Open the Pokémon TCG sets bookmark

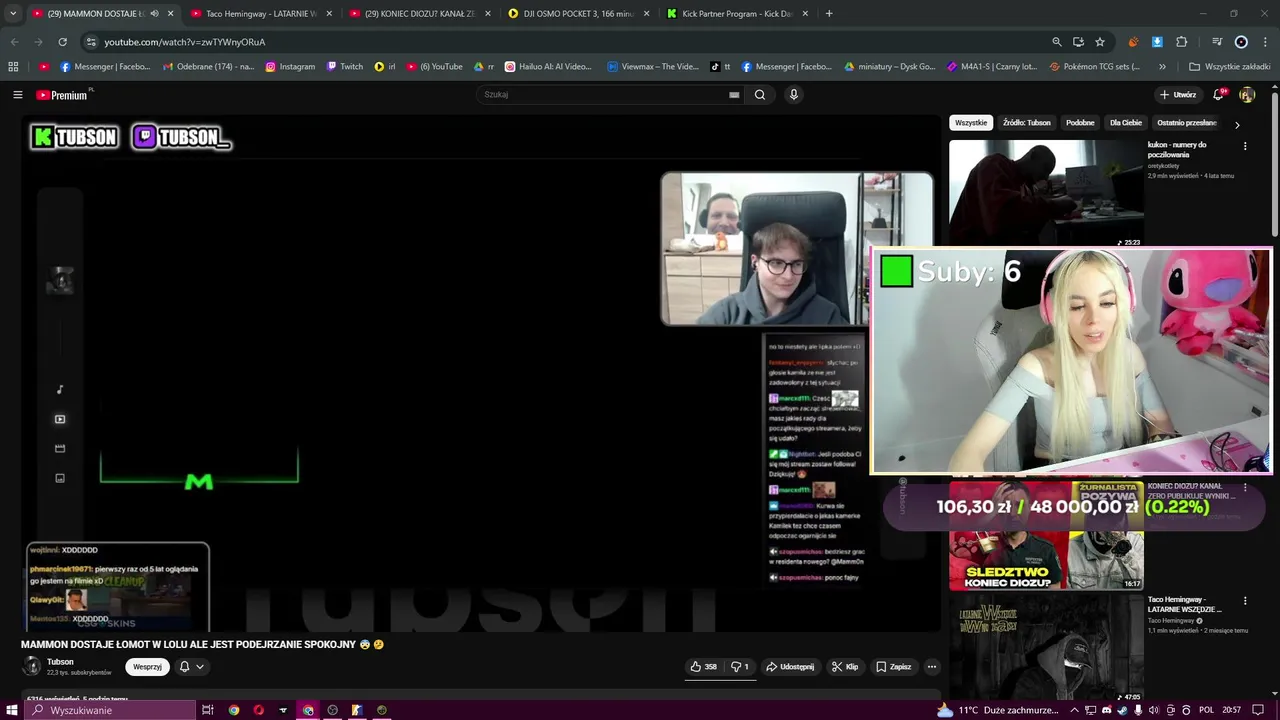1095,67
